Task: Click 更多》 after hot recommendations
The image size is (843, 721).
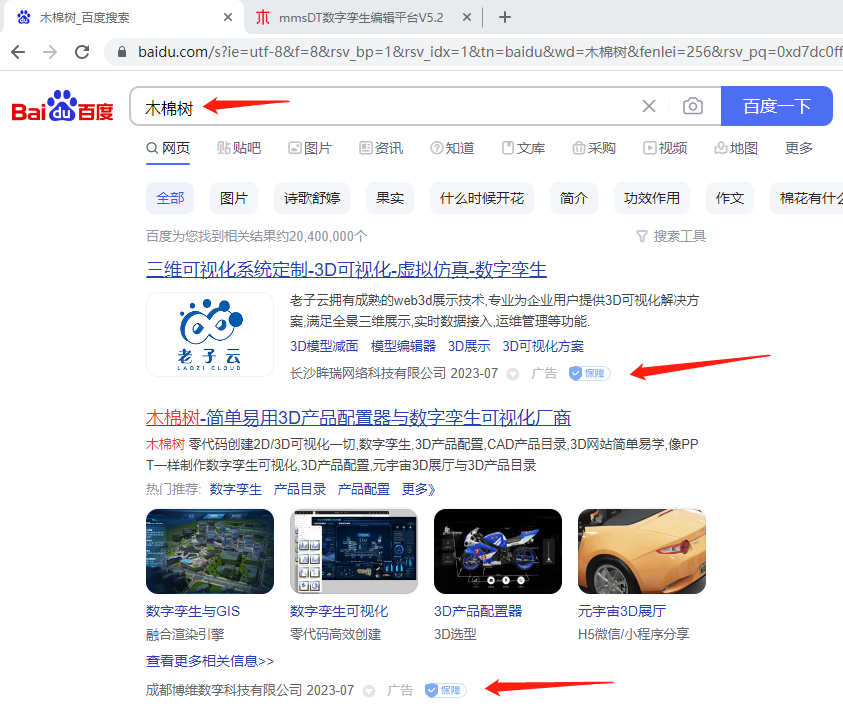Action: pos(419,489)
